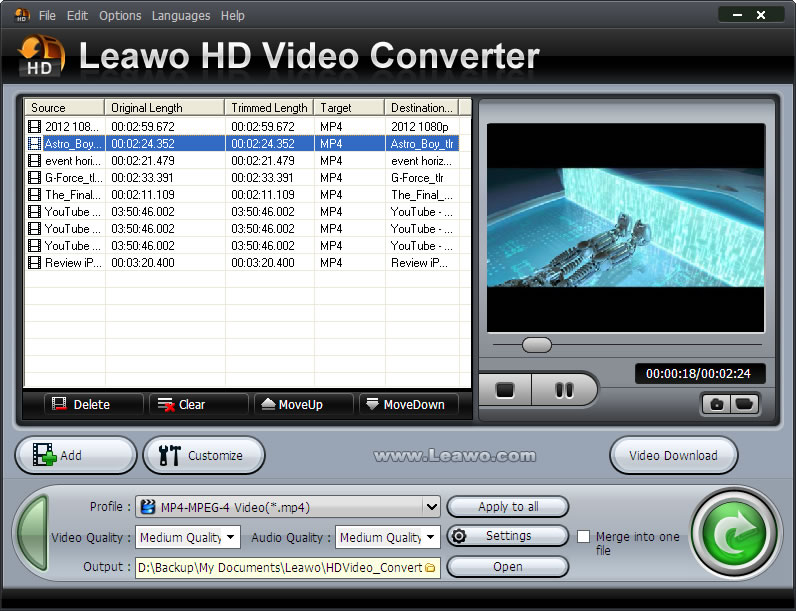Pause the video preview

[563, 390]
